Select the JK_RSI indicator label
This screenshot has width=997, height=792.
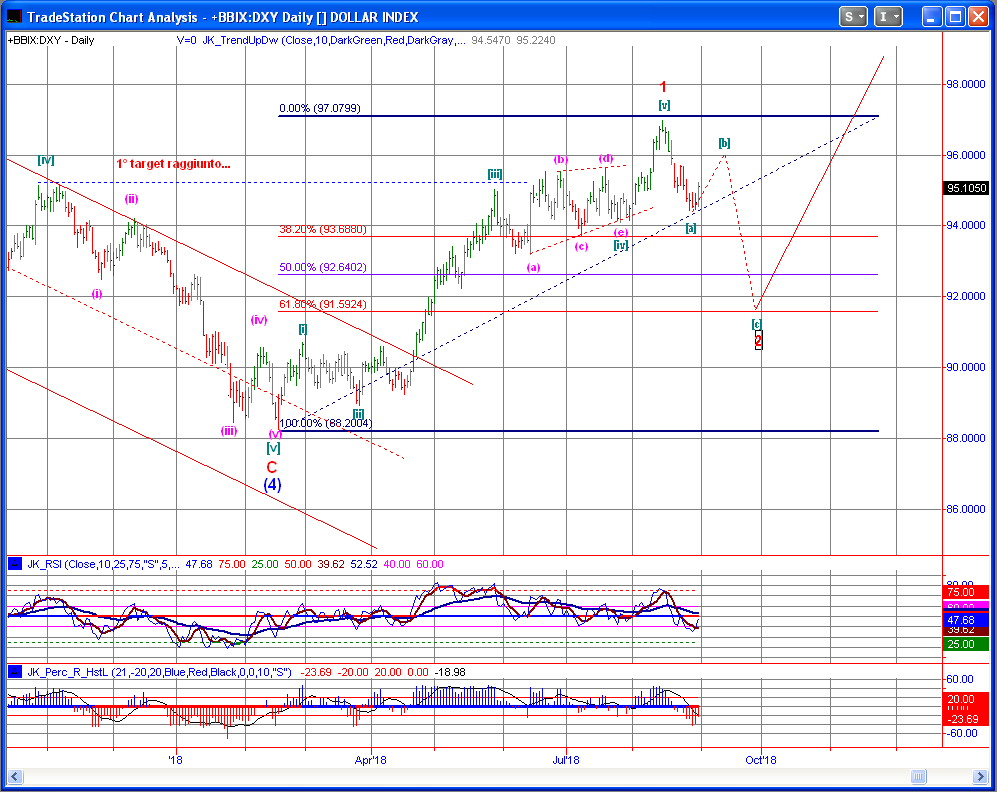pyautogui.click(x=103, y=564)
